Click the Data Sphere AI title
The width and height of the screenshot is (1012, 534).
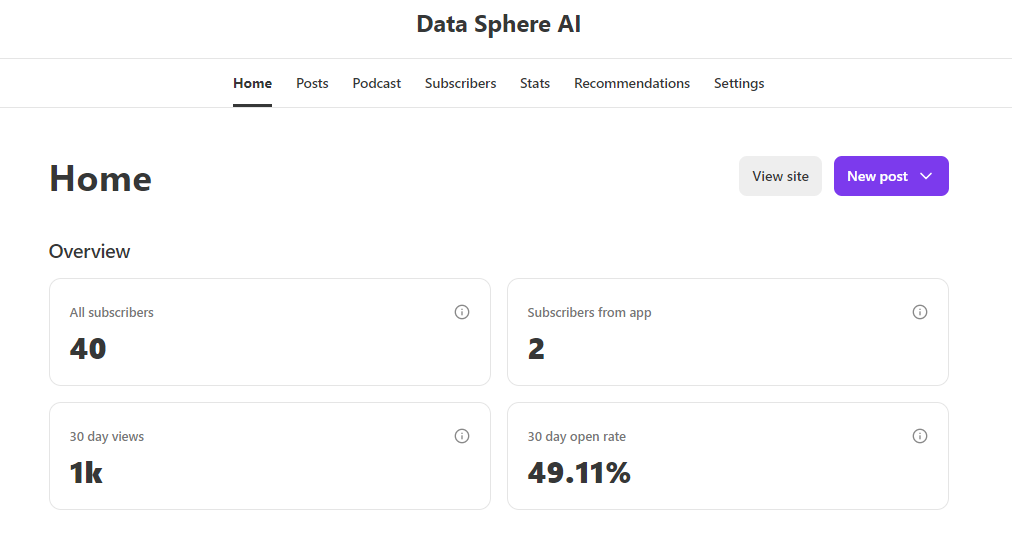coord(498,24)
